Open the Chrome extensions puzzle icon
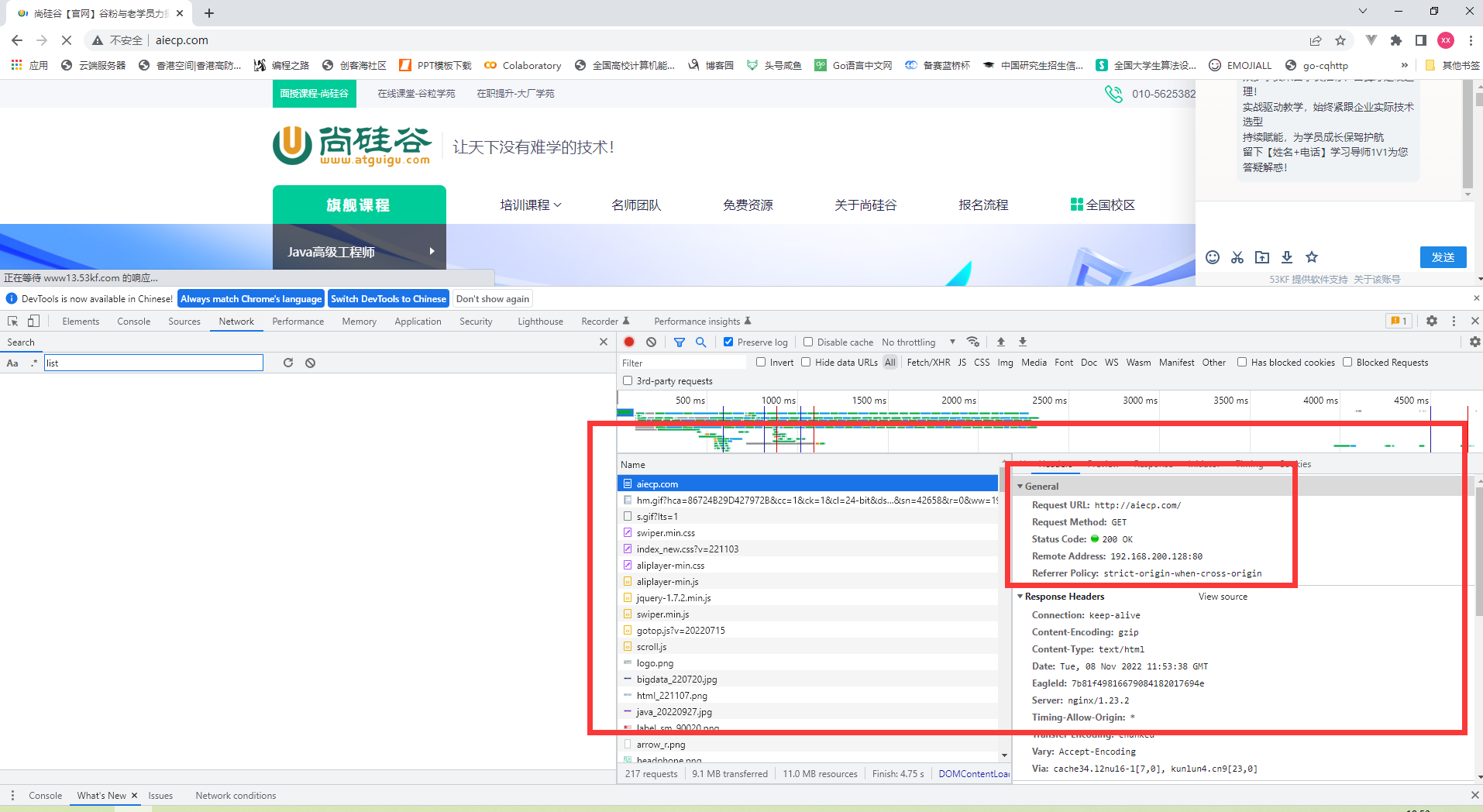This screenshot has height=812, width=1483. point(1396,40)
